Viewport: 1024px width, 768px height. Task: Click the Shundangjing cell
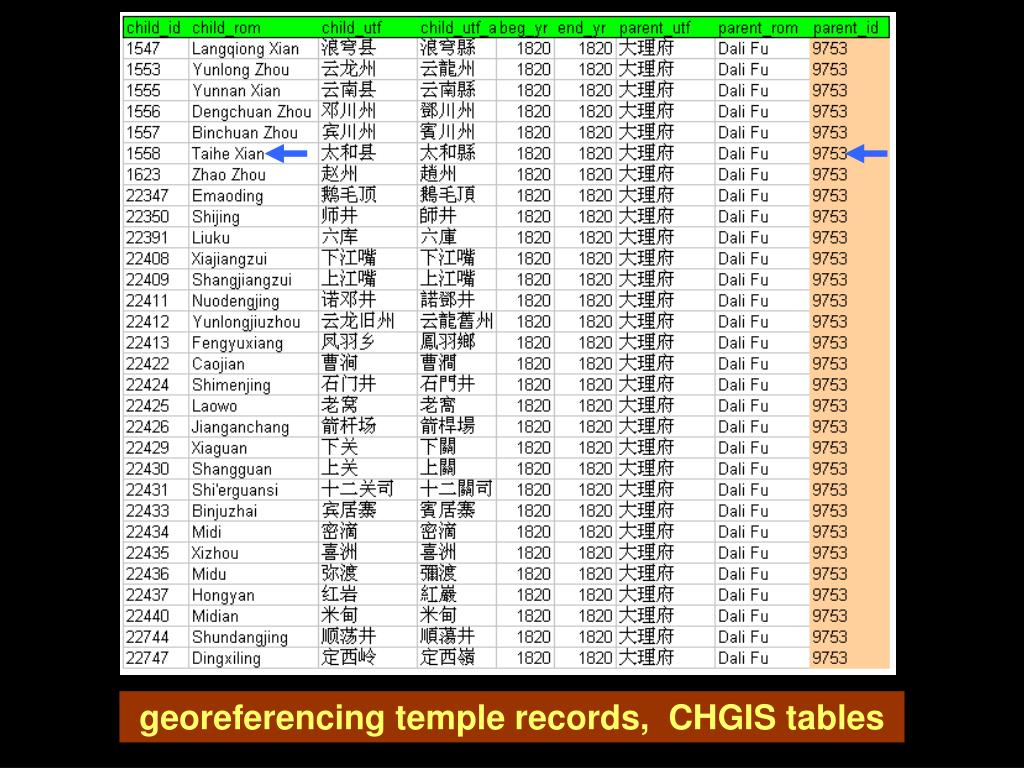[x=253, y=637]
